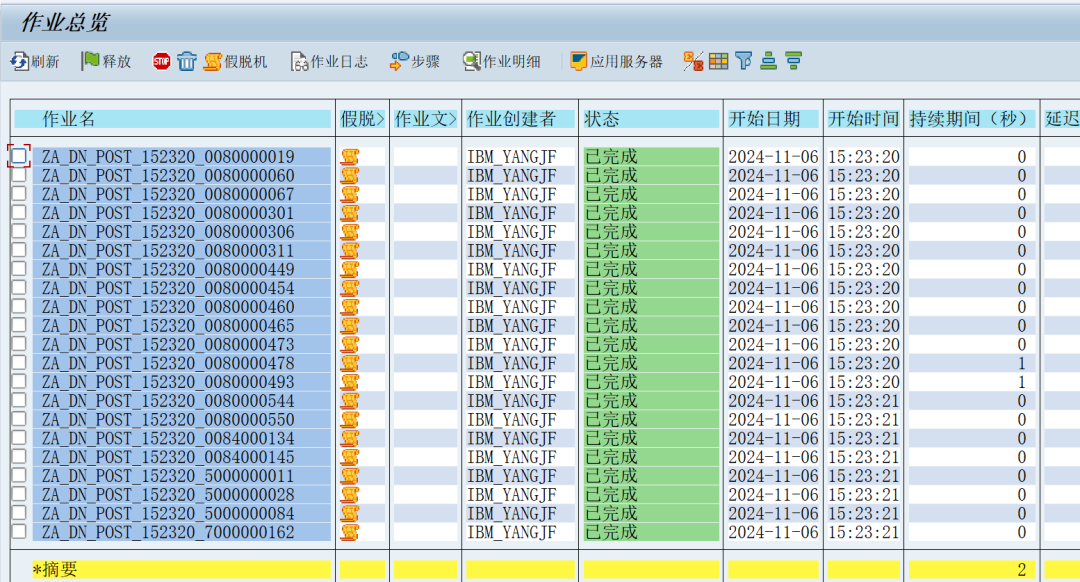1080x582 pixels.
Task: Tick checkbox for job ZA_DN_POST_152320_0080000019
Action: (19, 156)
